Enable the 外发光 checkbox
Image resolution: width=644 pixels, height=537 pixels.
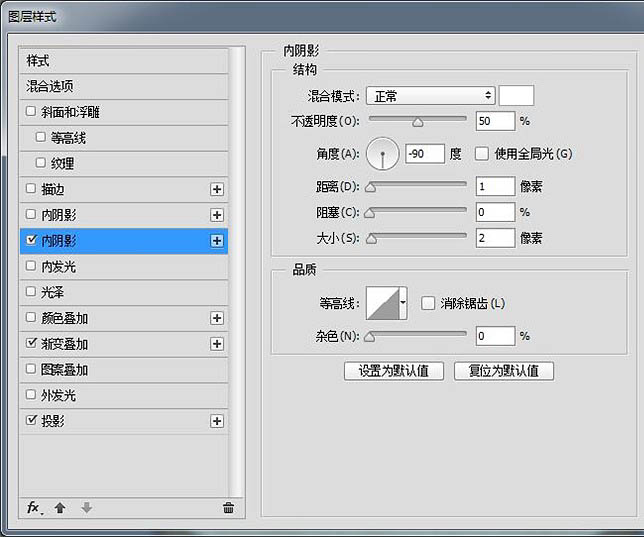pos(31,394)
